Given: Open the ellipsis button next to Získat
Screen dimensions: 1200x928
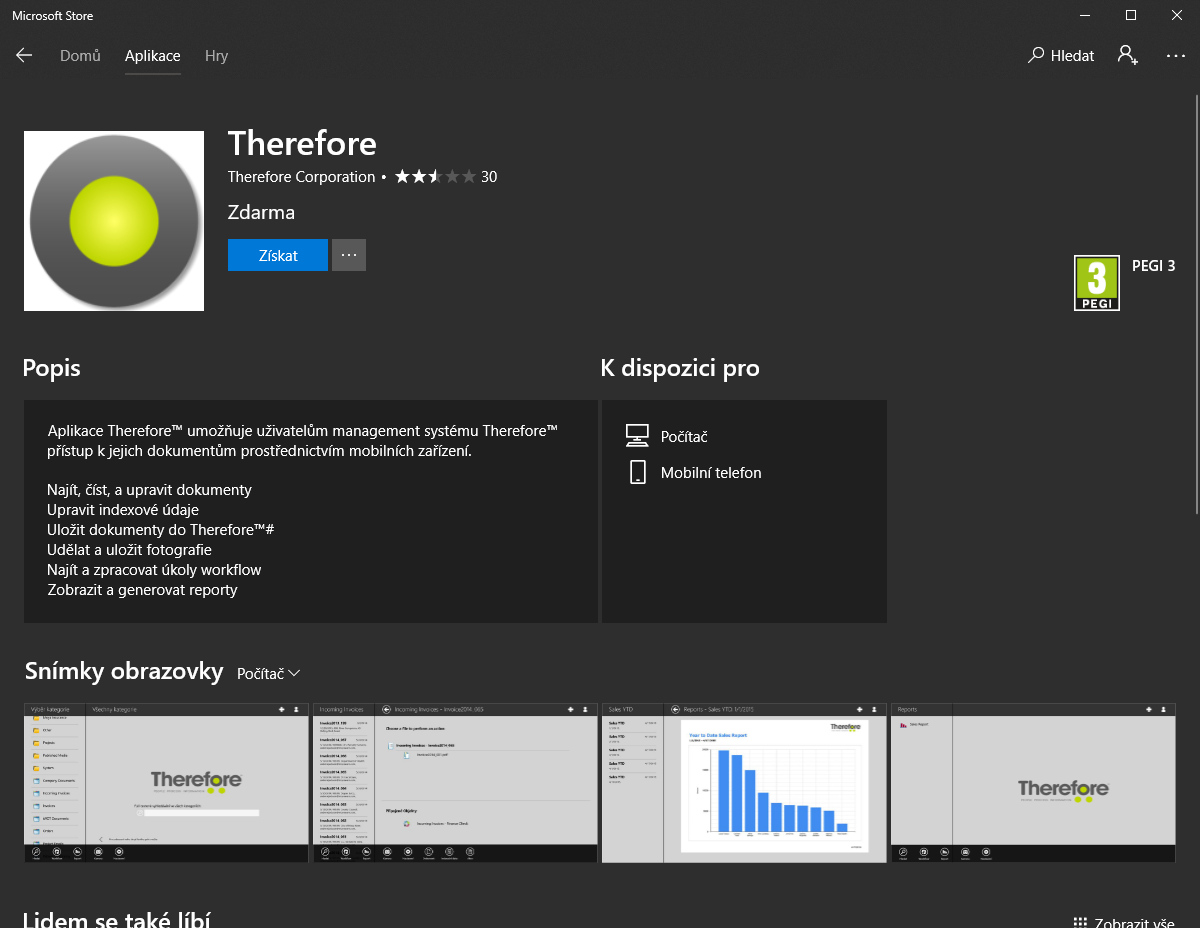Looking at the screenshot, I should pyautogui.click(x=349, y=255).
